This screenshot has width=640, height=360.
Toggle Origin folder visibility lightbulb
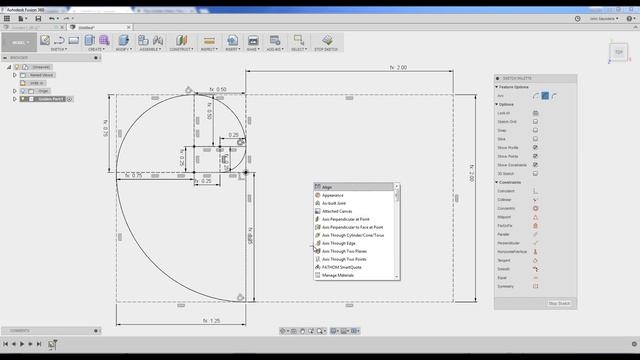click(23, 91)
